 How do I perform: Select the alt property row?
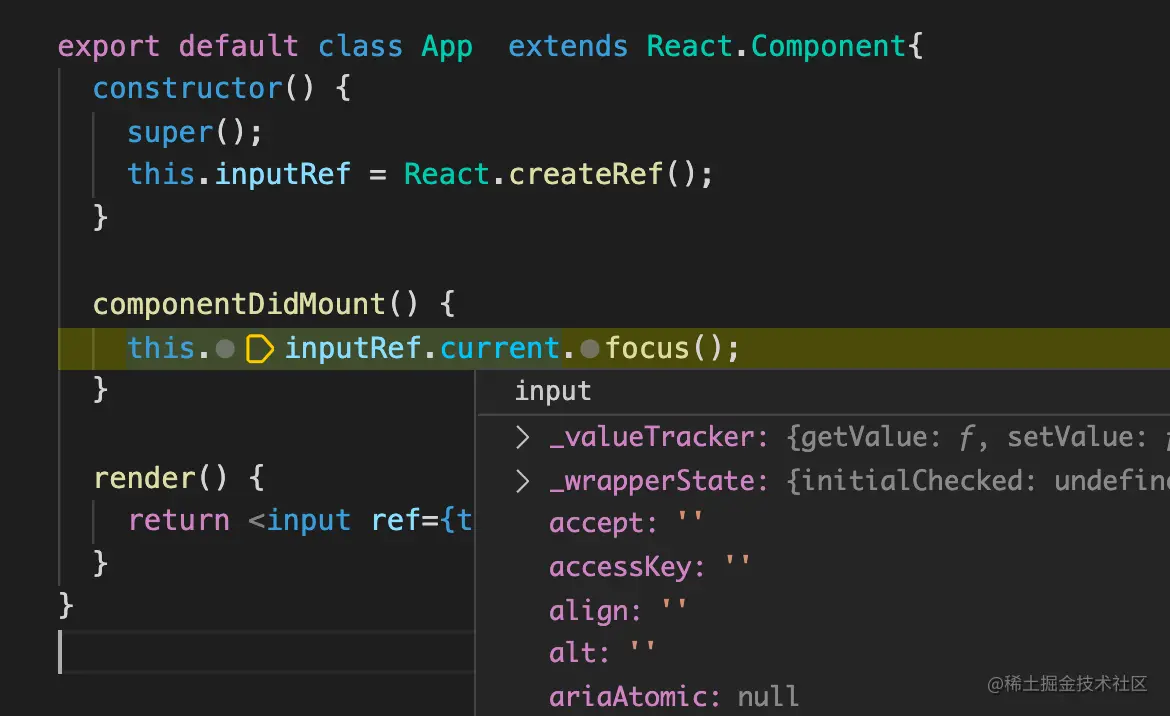[x=822, y=653]
